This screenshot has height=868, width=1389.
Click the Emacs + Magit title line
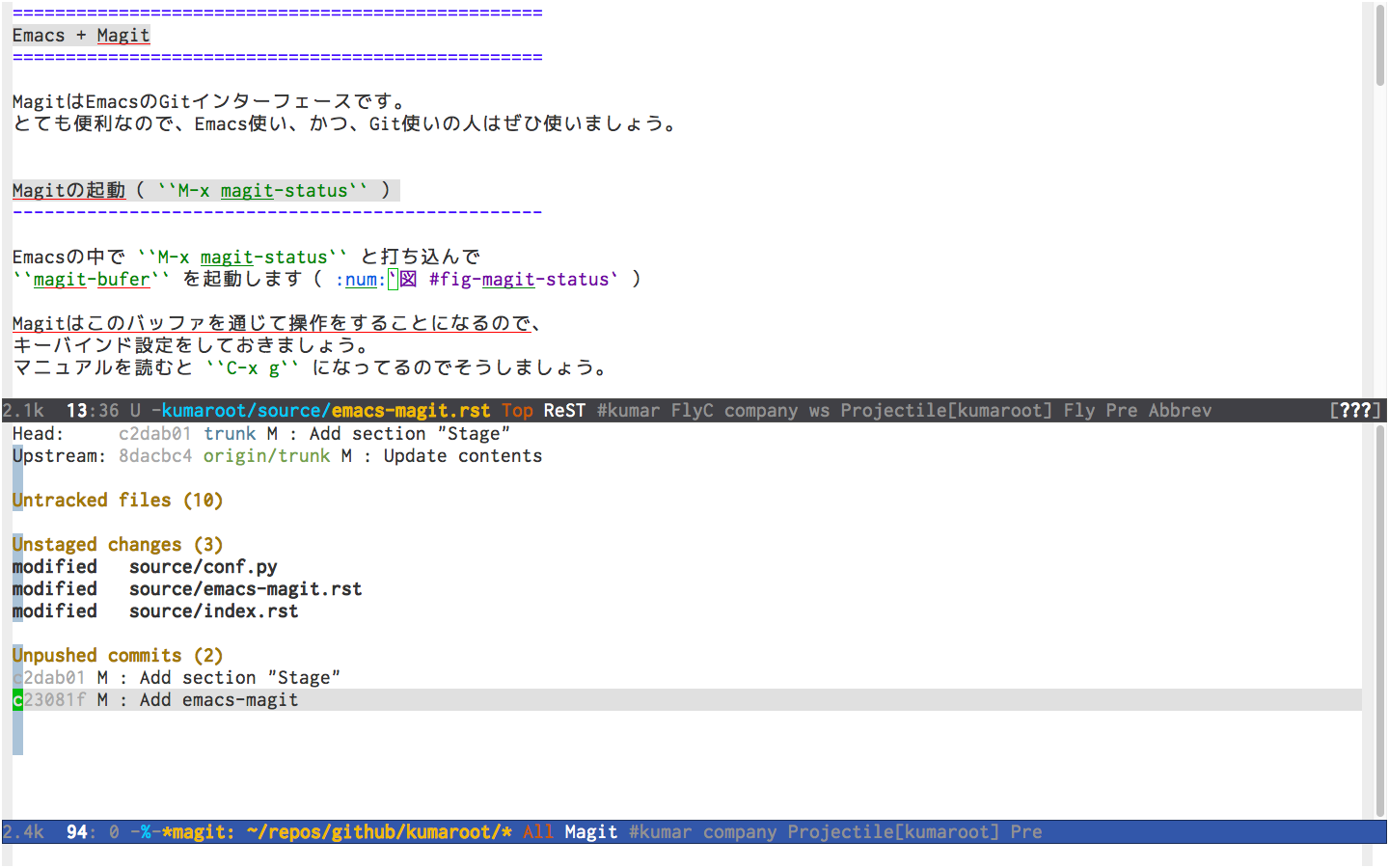click(x=81, y=36)
